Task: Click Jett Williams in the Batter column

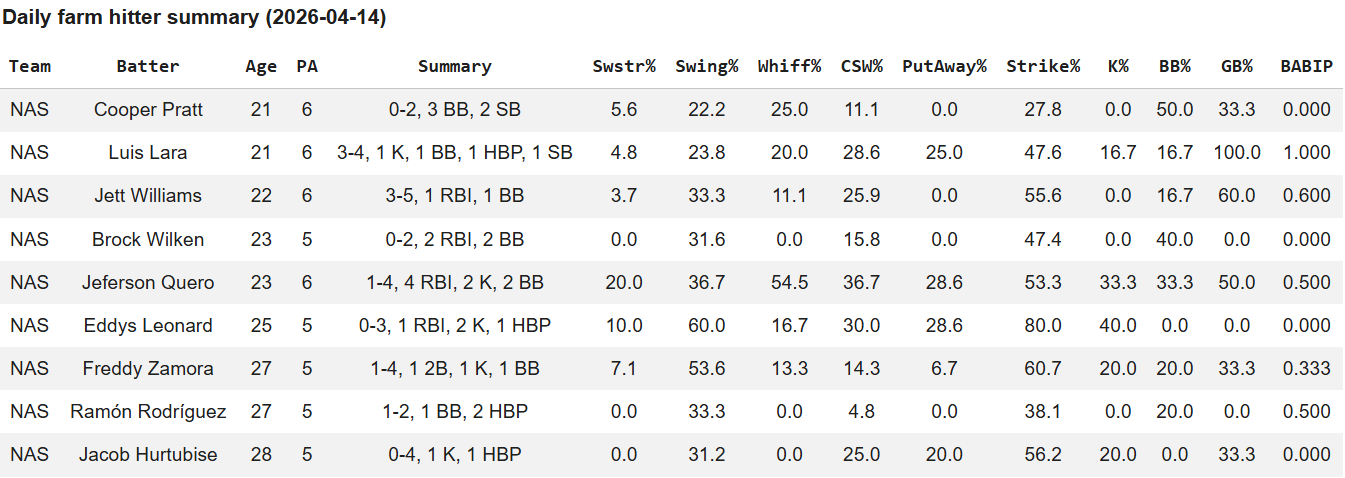Action: (148, 196)
